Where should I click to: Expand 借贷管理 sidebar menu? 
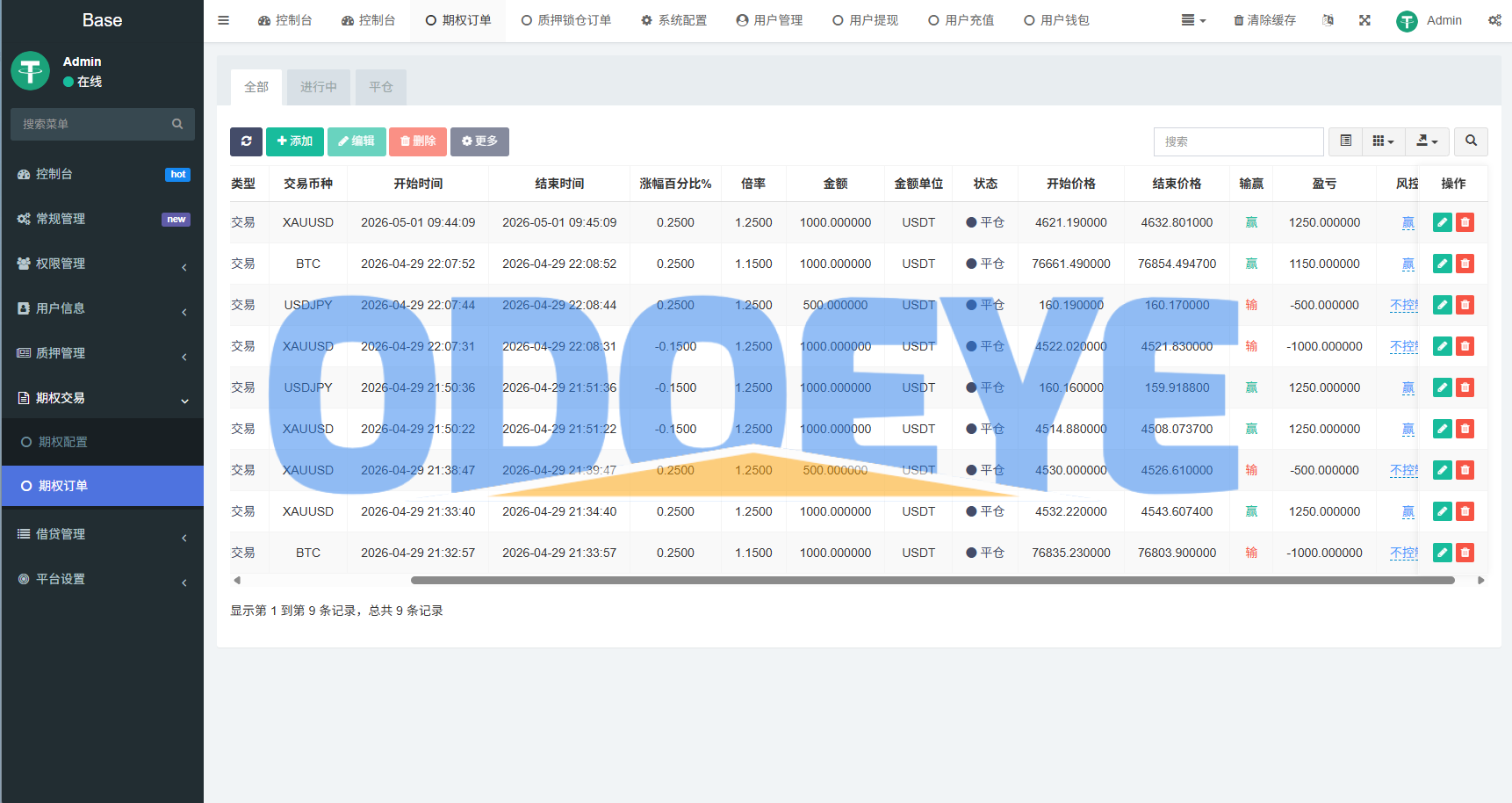[103, 534]
